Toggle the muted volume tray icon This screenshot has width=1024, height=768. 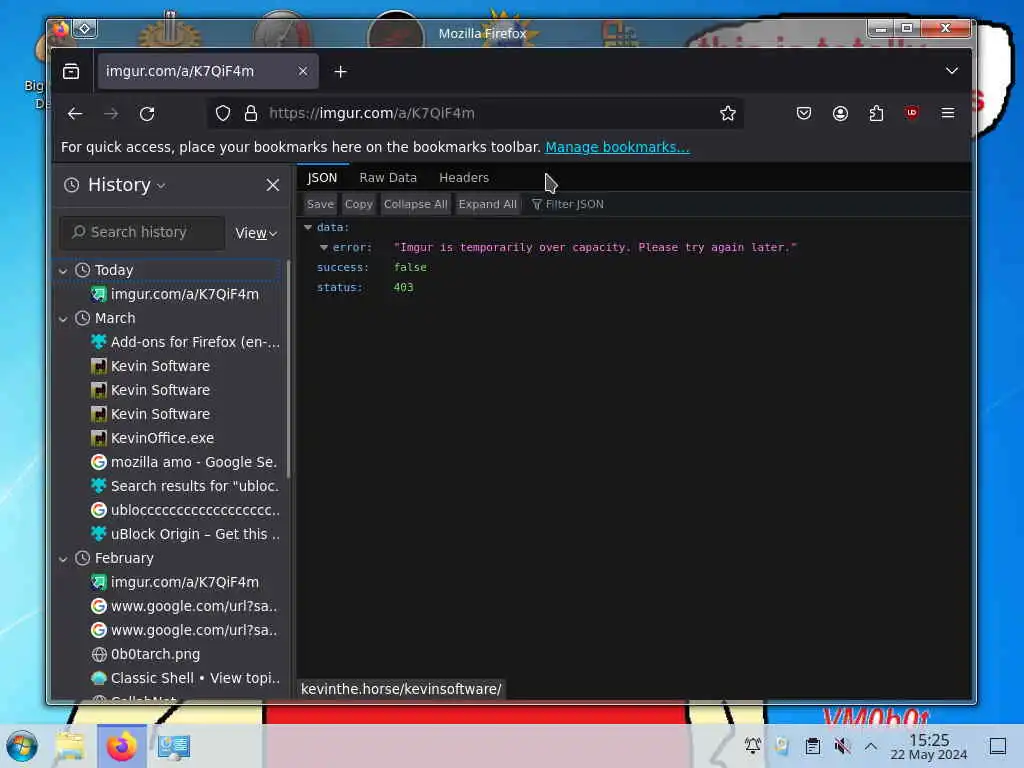(842, 746)
